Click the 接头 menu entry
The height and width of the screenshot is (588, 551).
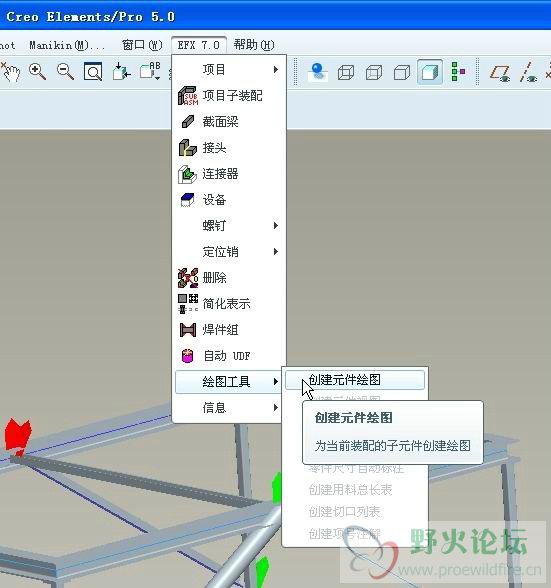[x=228, y=148]
